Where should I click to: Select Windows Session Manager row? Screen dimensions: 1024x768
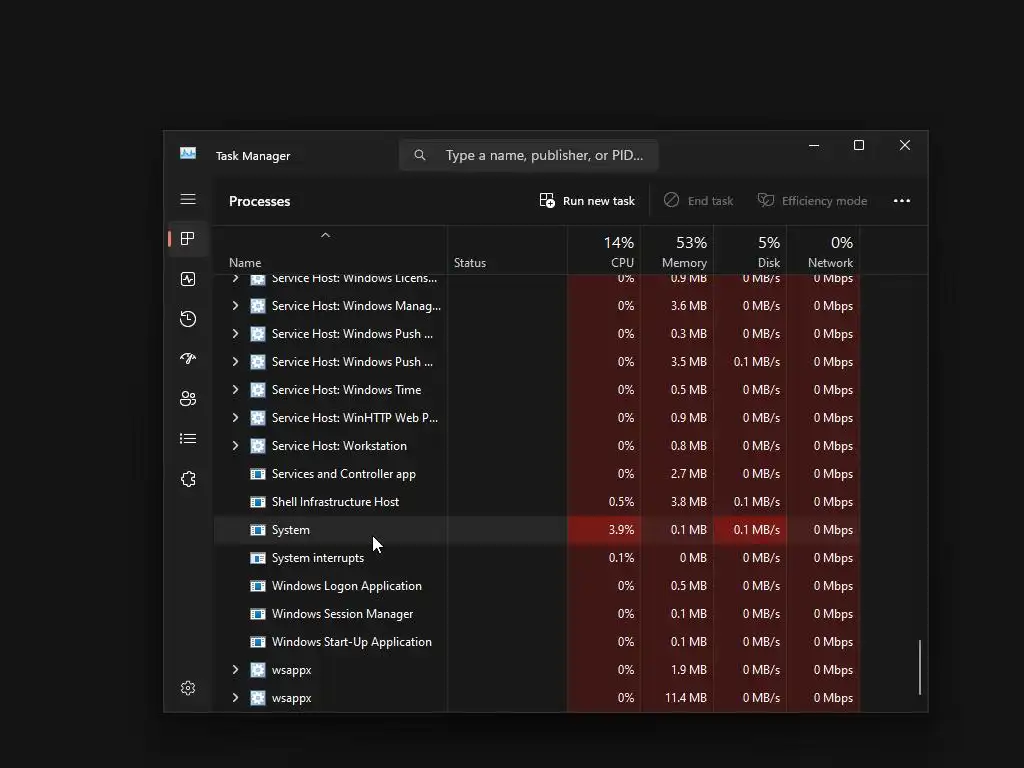point(537,614)
